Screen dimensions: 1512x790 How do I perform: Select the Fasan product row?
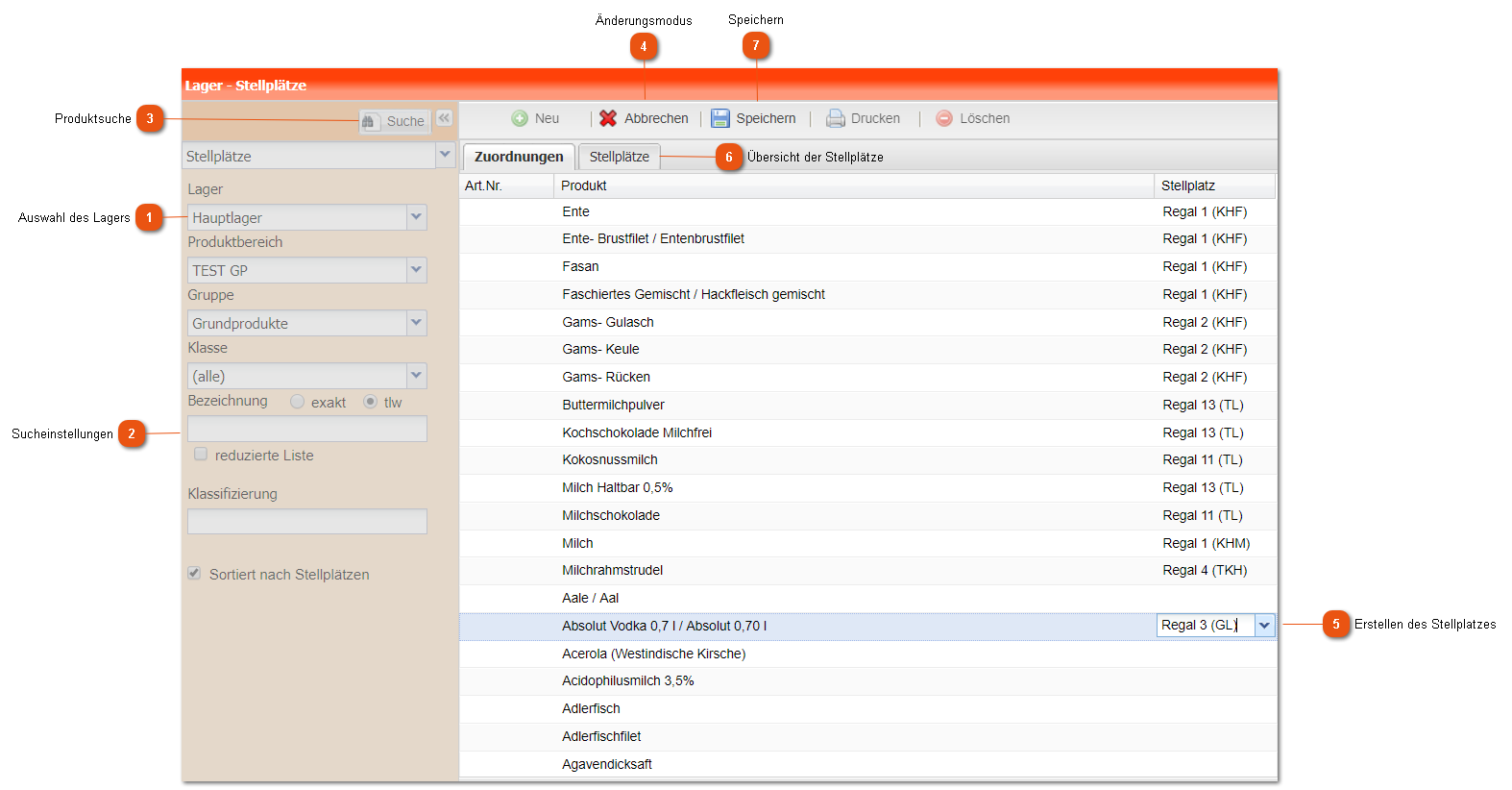pyautogui.click(x=868, y=267)
